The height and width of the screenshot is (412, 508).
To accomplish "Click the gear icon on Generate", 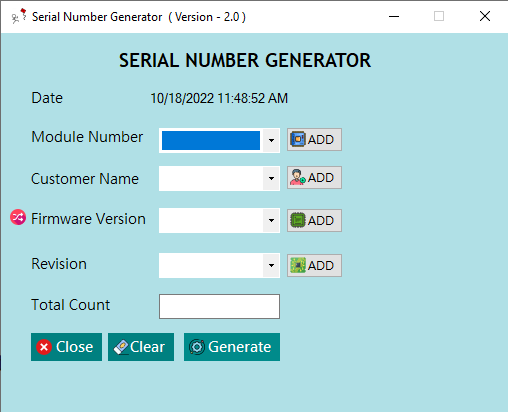I will click(197, 347).
